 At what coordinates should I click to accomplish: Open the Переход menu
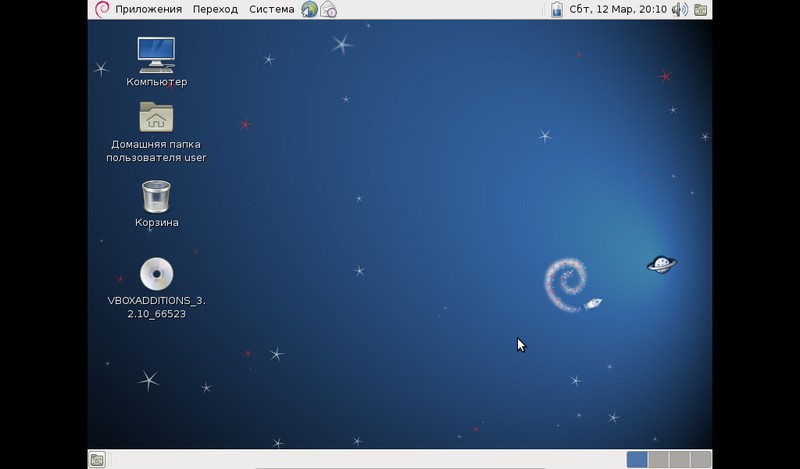215,9
